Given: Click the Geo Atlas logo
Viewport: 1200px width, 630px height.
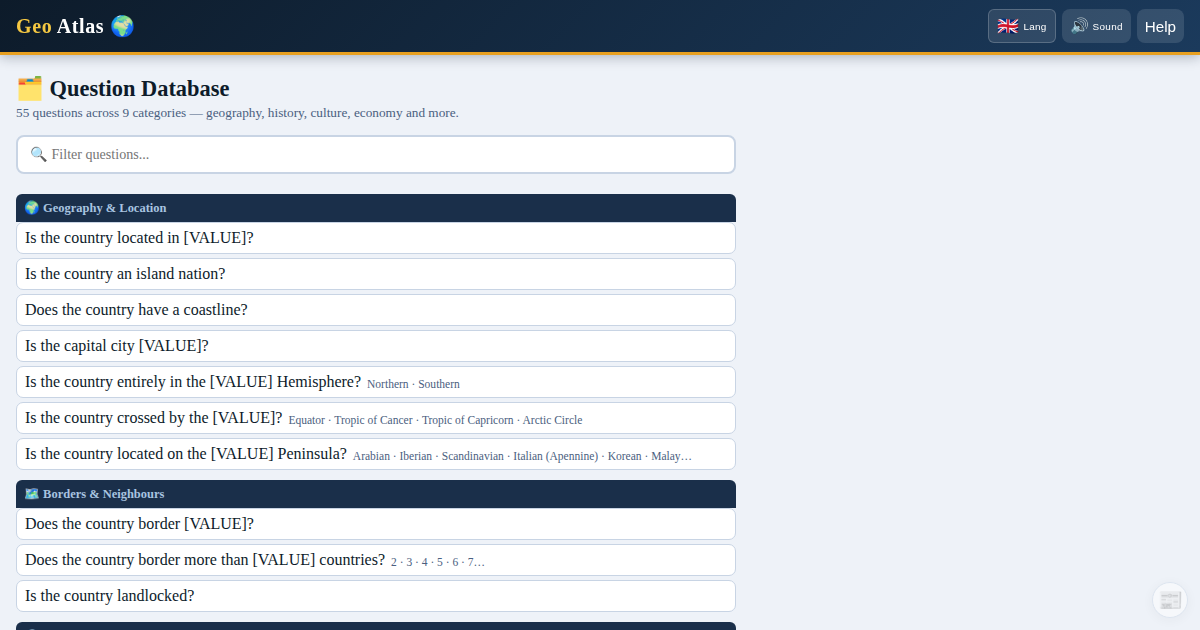Looking at the screenshot, I should click(x=75, y=26).
